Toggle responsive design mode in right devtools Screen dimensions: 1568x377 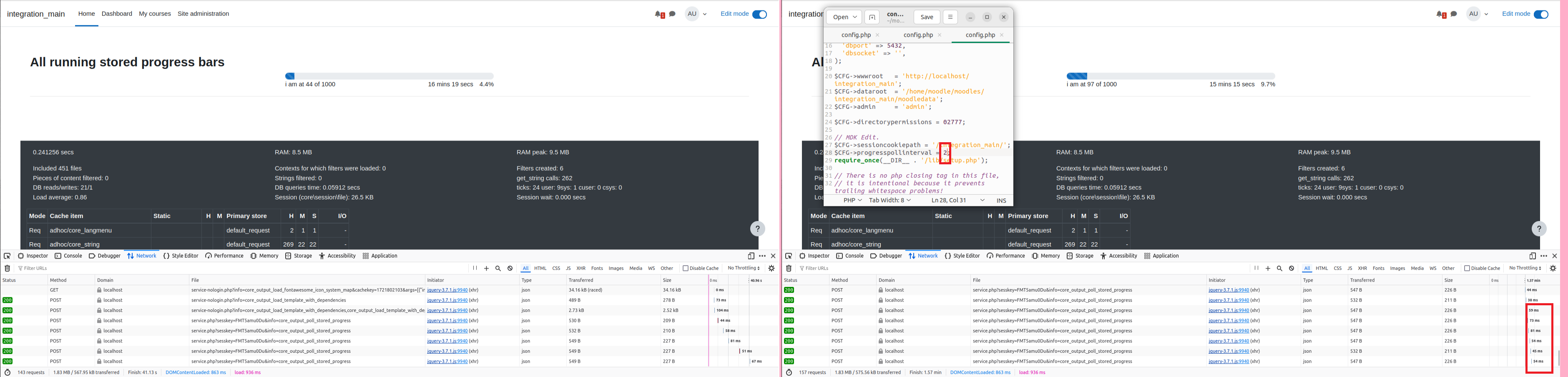[x=1533, y=256]
